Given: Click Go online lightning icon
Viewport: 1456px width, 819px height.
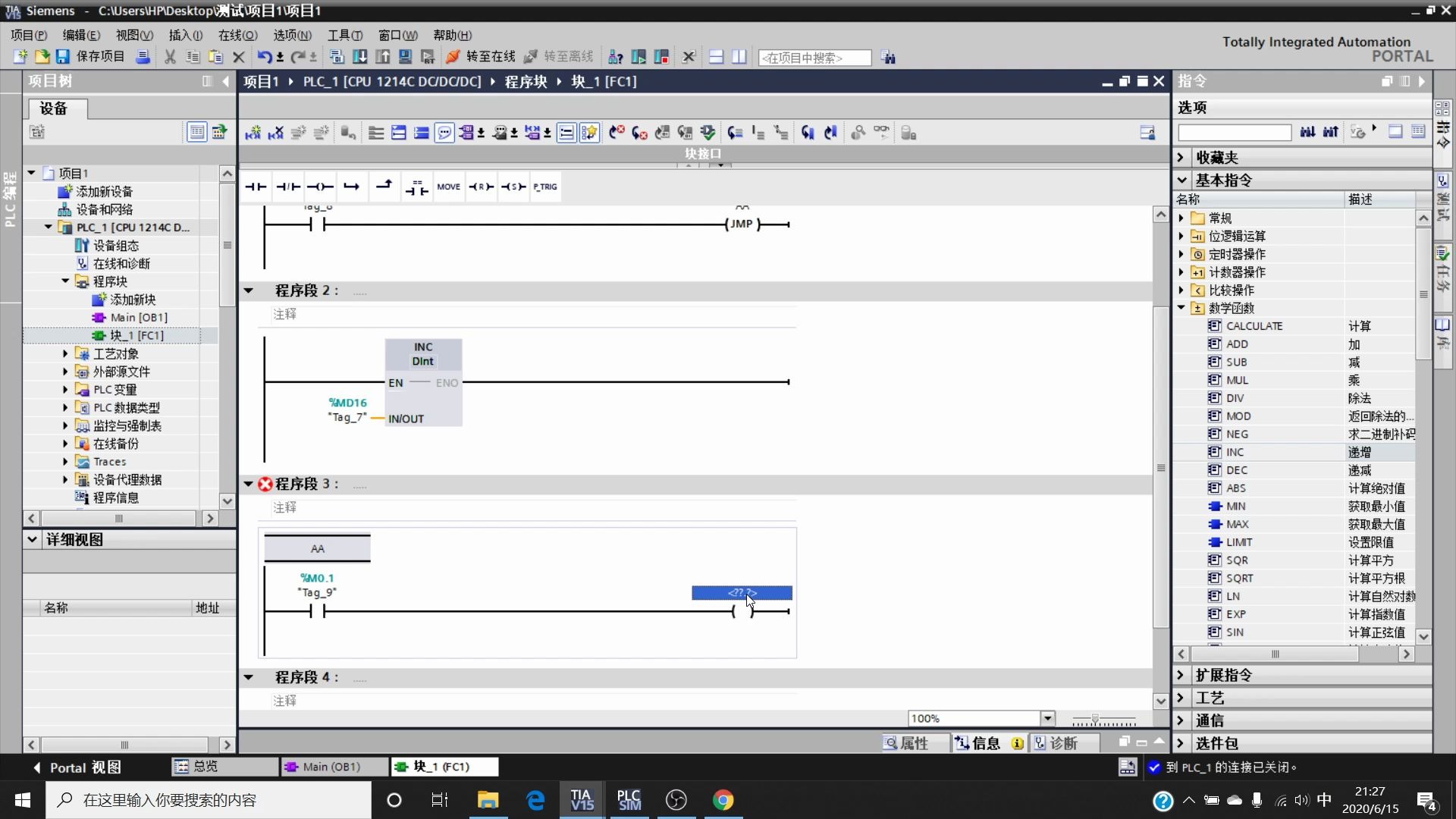Looking at the screenshot, I should (453, 57).
